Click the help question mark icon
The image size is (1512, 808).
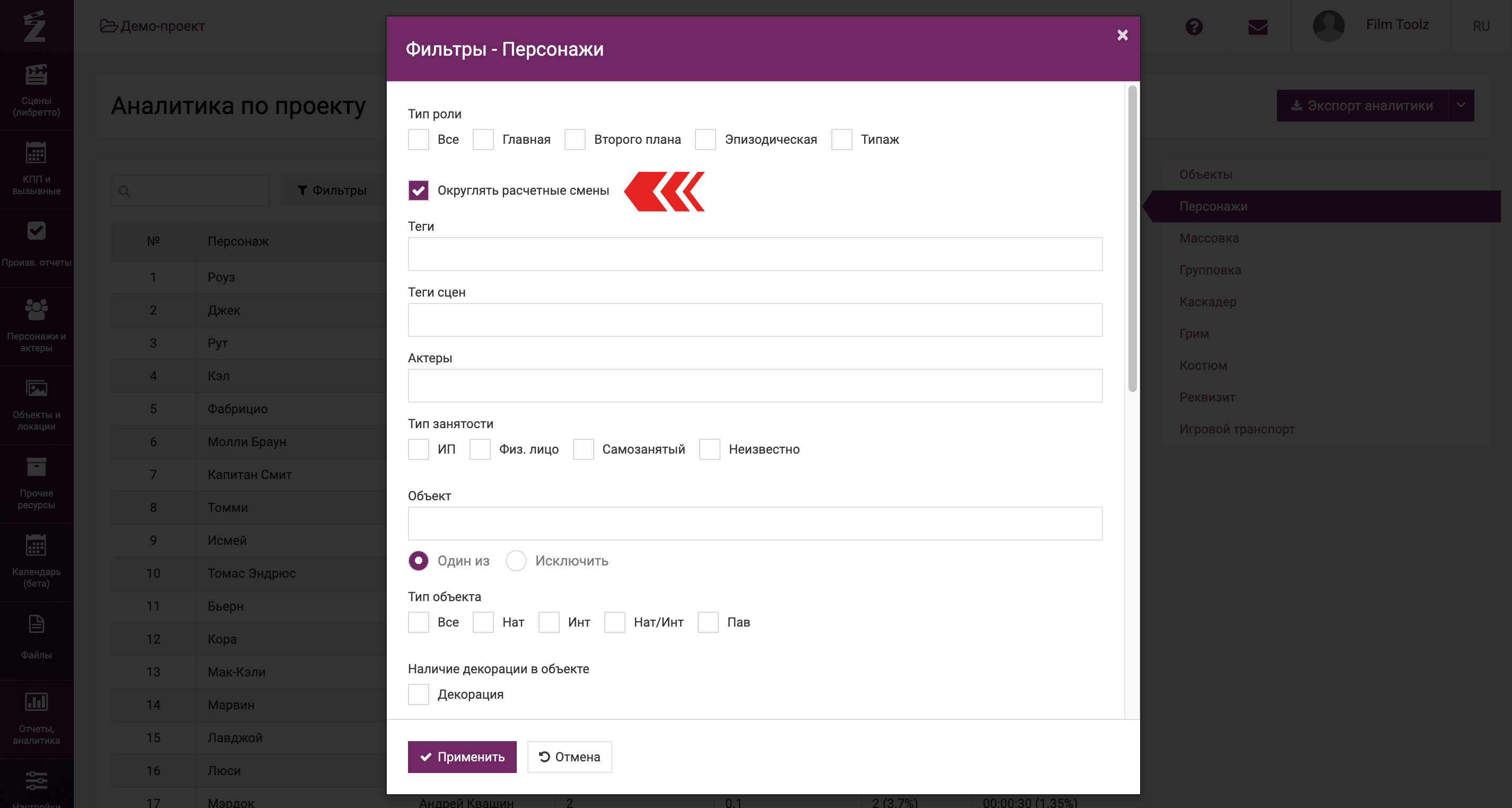coord(1194,27)
